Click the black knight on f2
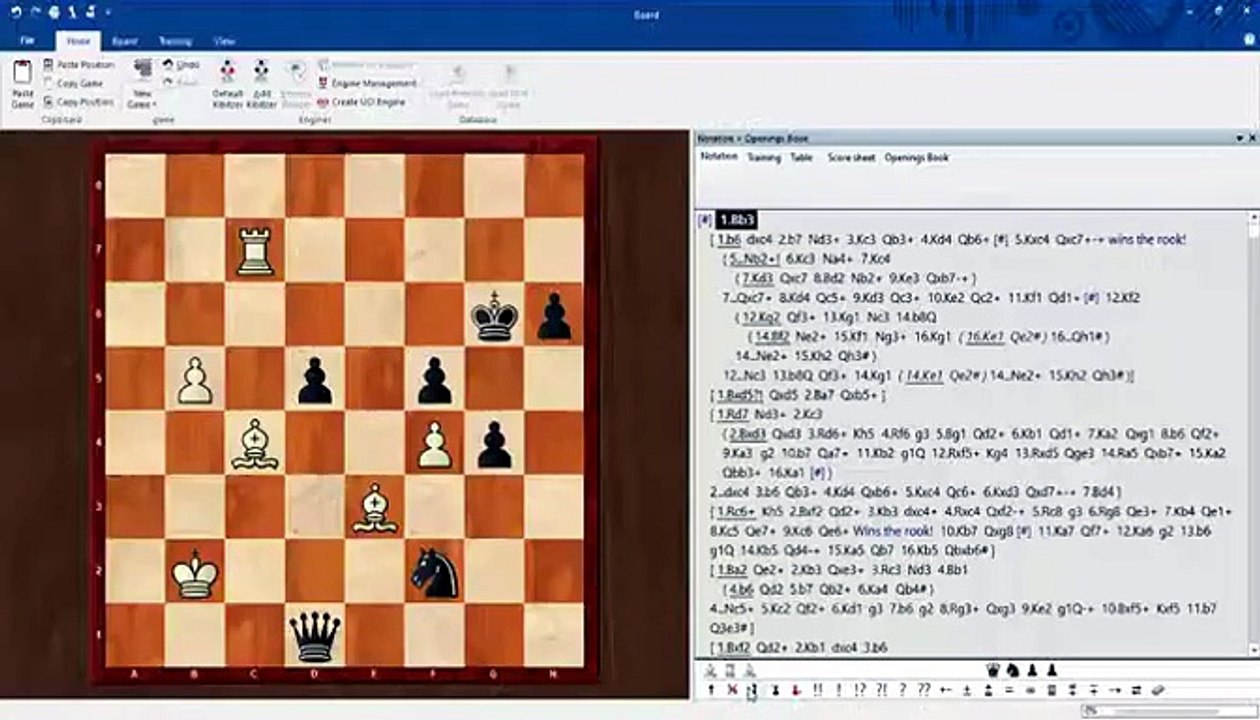This screenshot has height=720, width=1260. [x=434, y=571]
